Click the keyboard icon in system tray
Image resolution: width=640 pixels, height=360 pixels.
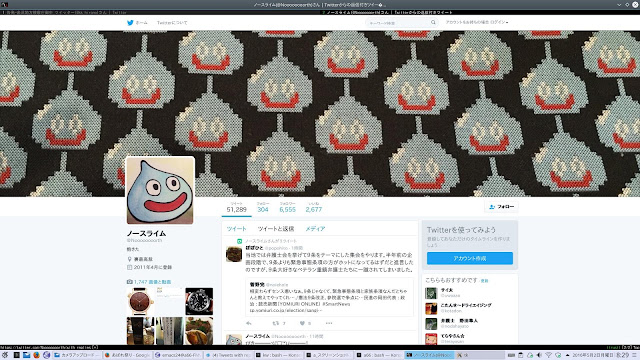click(x=511, y=355)
